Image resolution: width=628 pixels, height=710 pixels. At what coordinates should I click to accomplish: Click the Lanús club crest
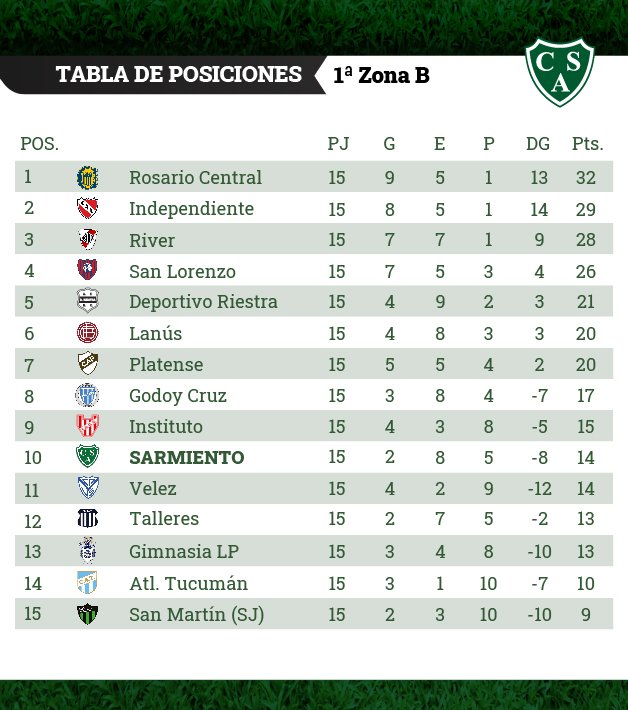[x=87, y=333]
